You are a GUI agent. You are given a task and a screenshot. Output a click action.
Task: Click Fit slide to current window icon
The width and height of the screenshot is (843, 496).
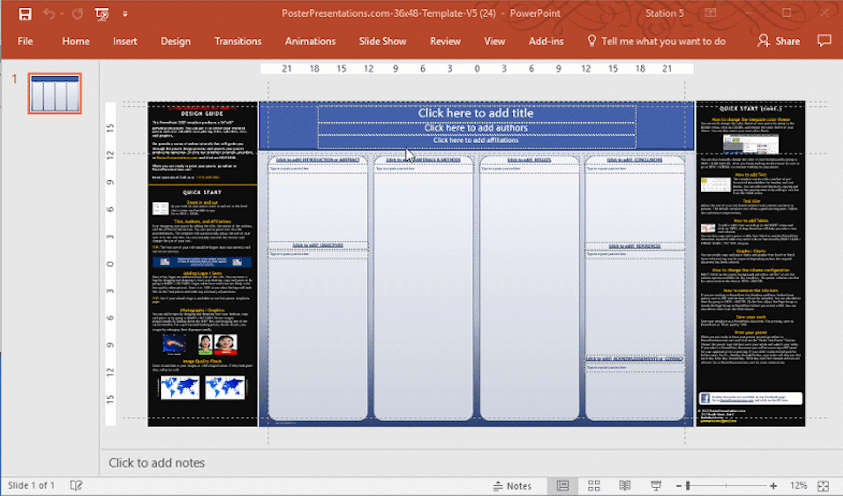tap(823, 486)
